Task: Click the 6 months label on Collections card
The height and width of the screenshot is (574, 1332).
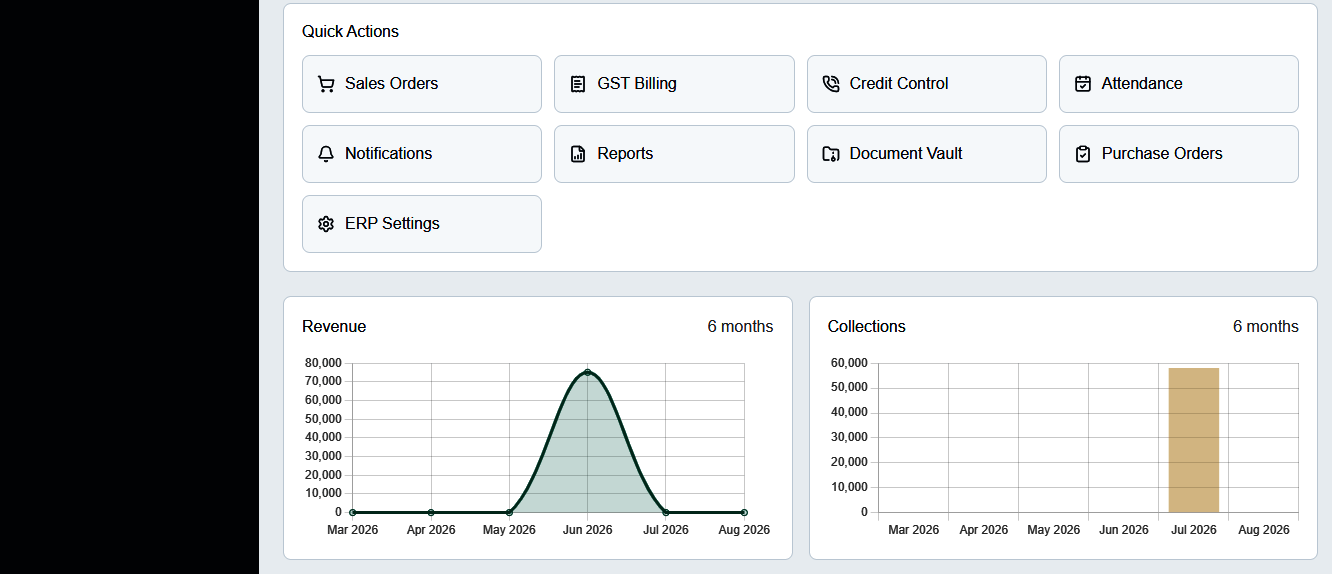Action: click(x=1266, y=327)
